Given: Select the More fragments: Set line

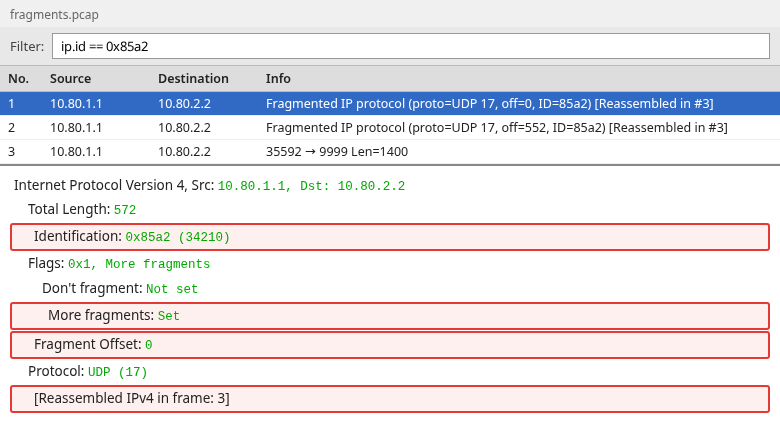Looking at the screenshot, I should [x=390, y=316].
